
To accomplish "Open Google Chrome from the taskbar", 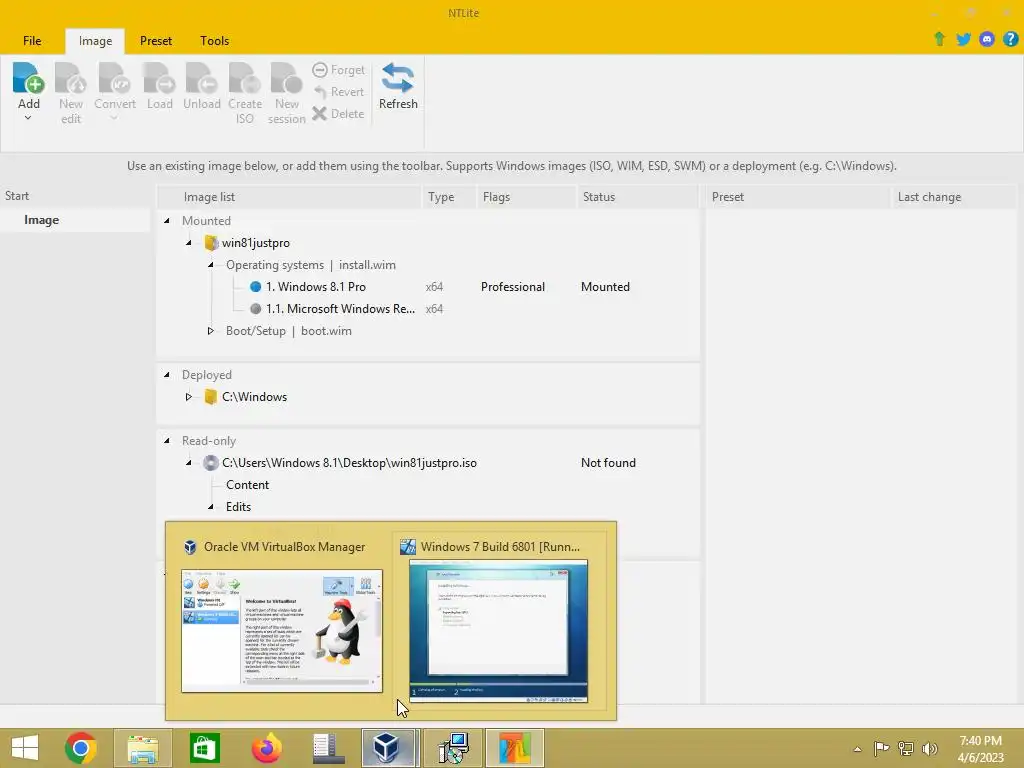I will [x=81, y=748].
